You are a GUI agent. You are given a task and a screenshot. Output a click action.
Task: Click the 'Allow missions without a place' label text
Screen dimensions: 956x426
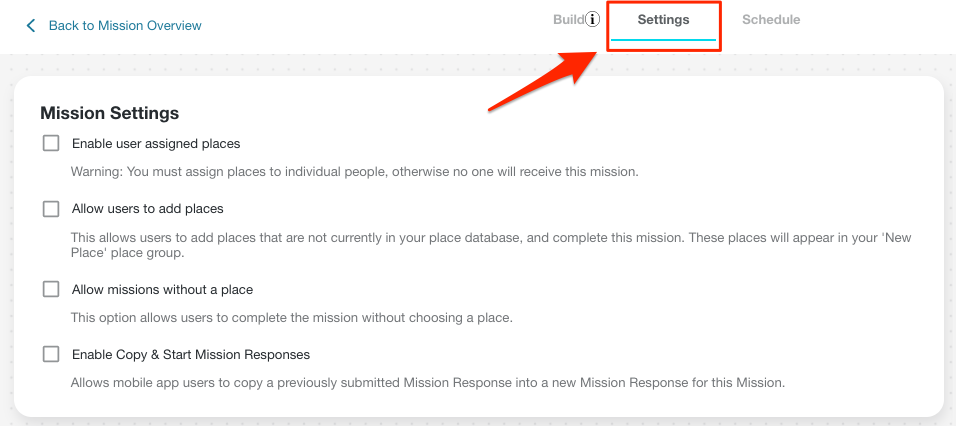click(x=162, y=290)
